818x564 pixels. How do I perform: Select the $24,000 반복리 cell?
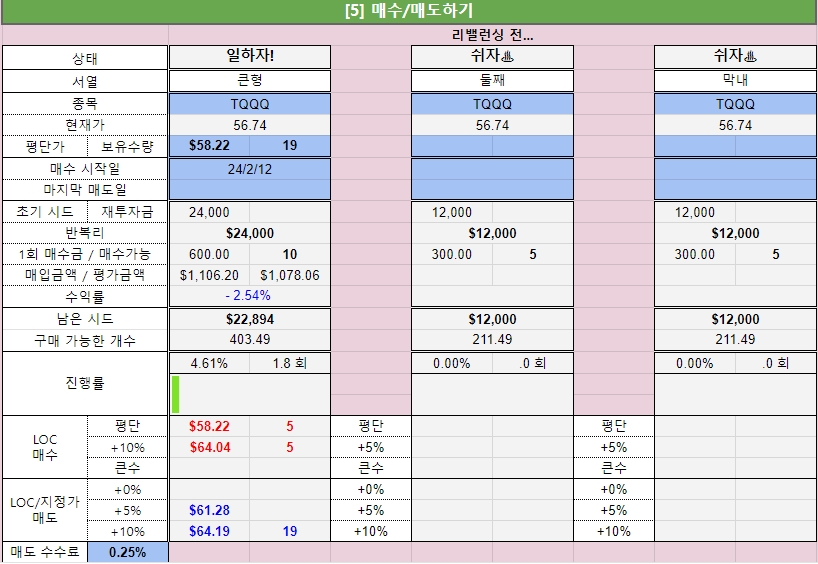tap(250, 233)
